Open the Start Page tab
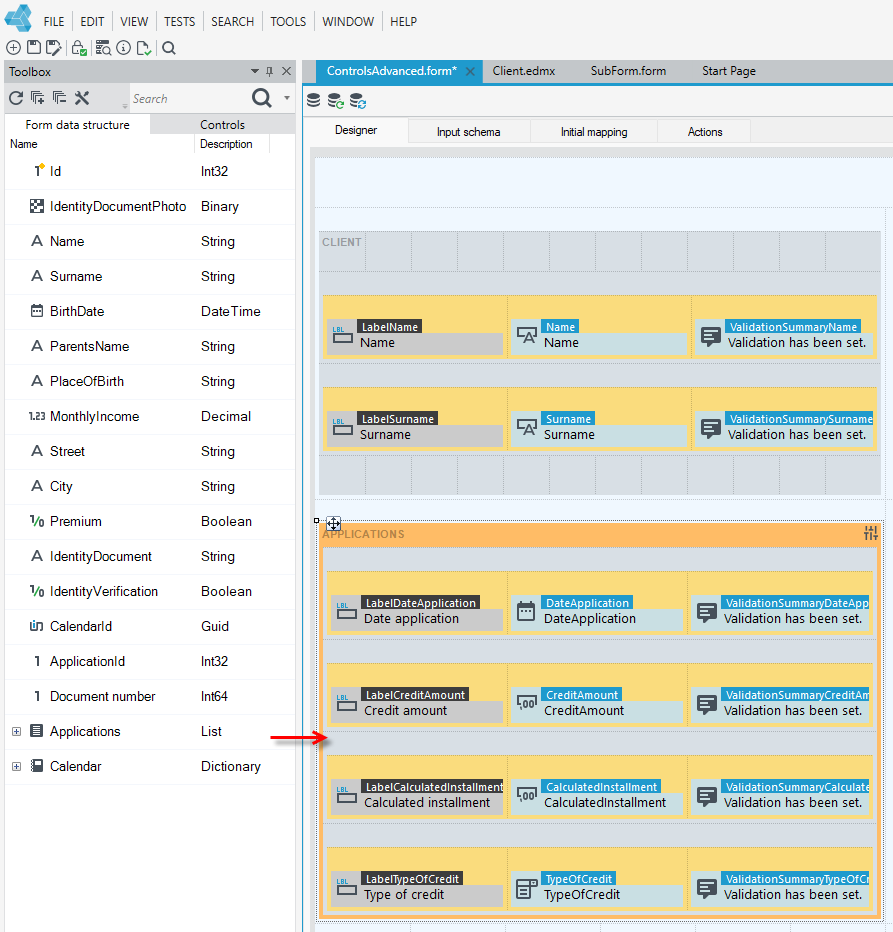The height and width of the screenshot is (932, 893). [729, 71]
